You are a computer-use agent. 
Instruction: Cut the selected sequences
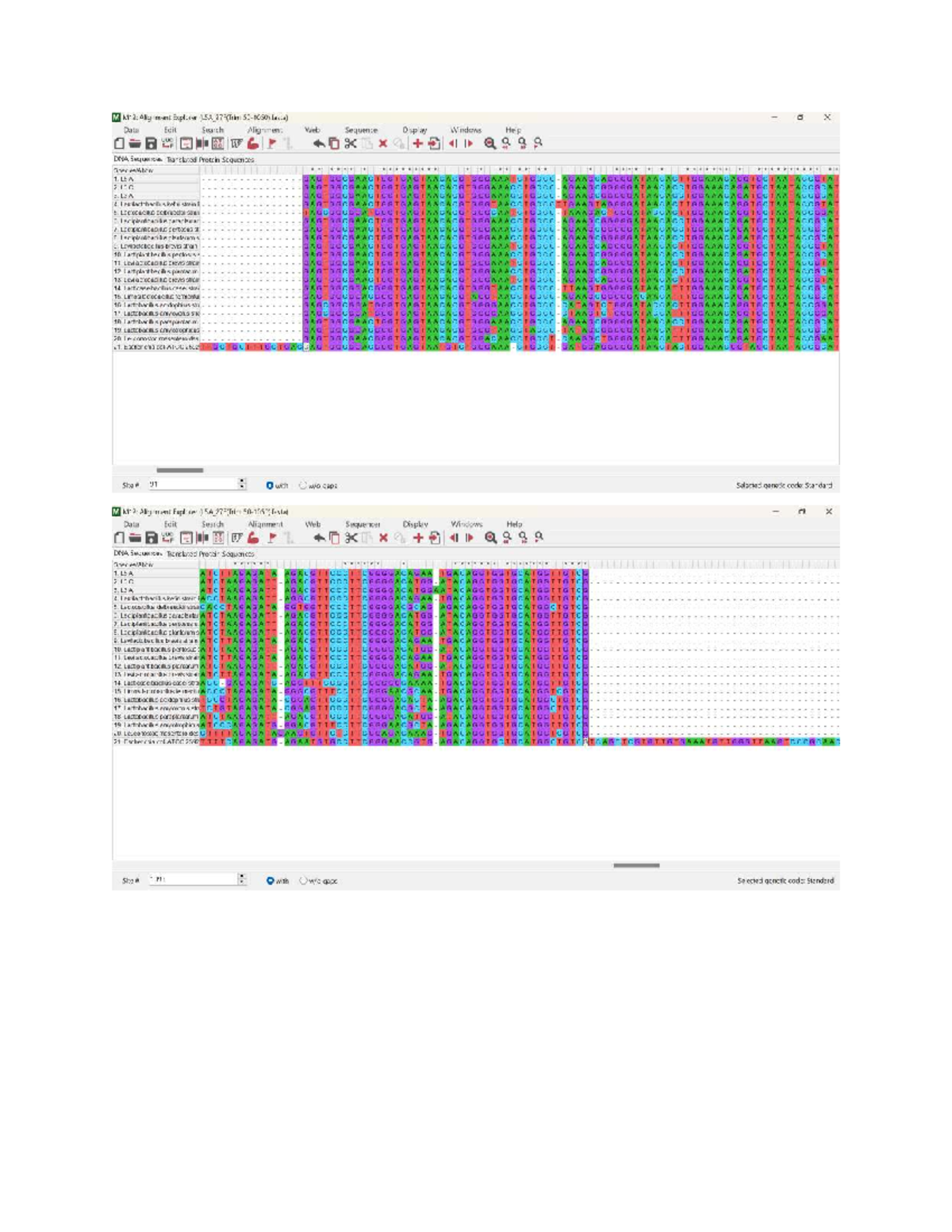[351, 144]
